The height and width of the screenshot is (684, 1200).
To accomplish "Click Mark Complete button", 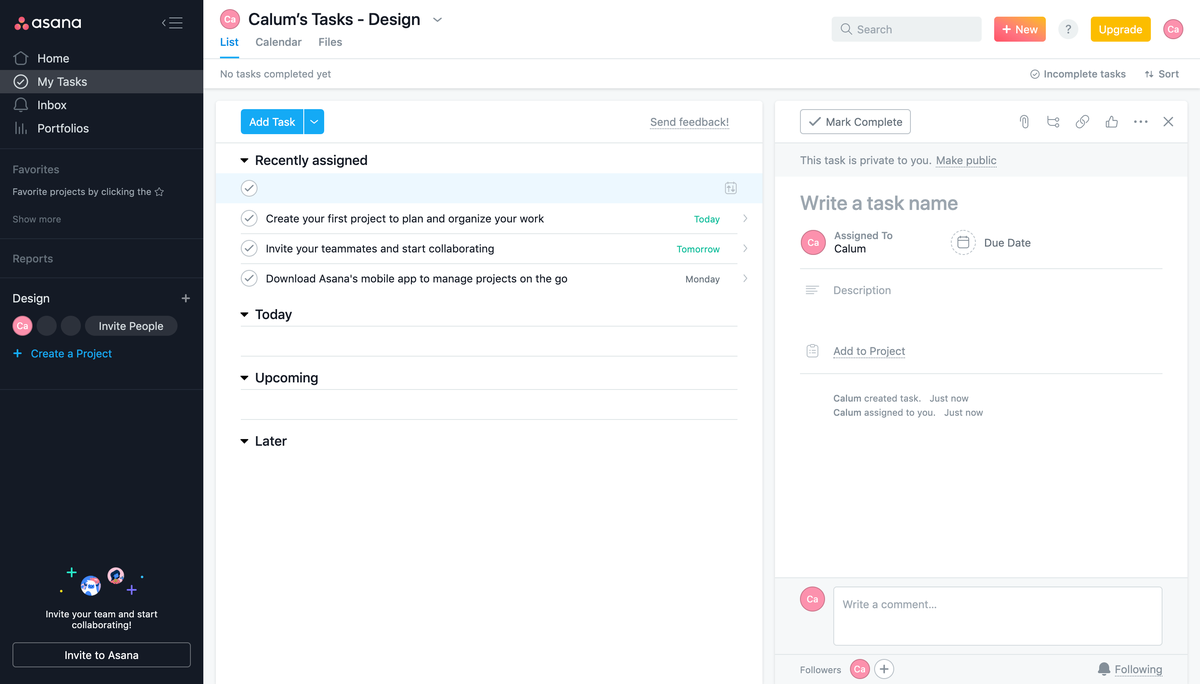I will (855, 122).
